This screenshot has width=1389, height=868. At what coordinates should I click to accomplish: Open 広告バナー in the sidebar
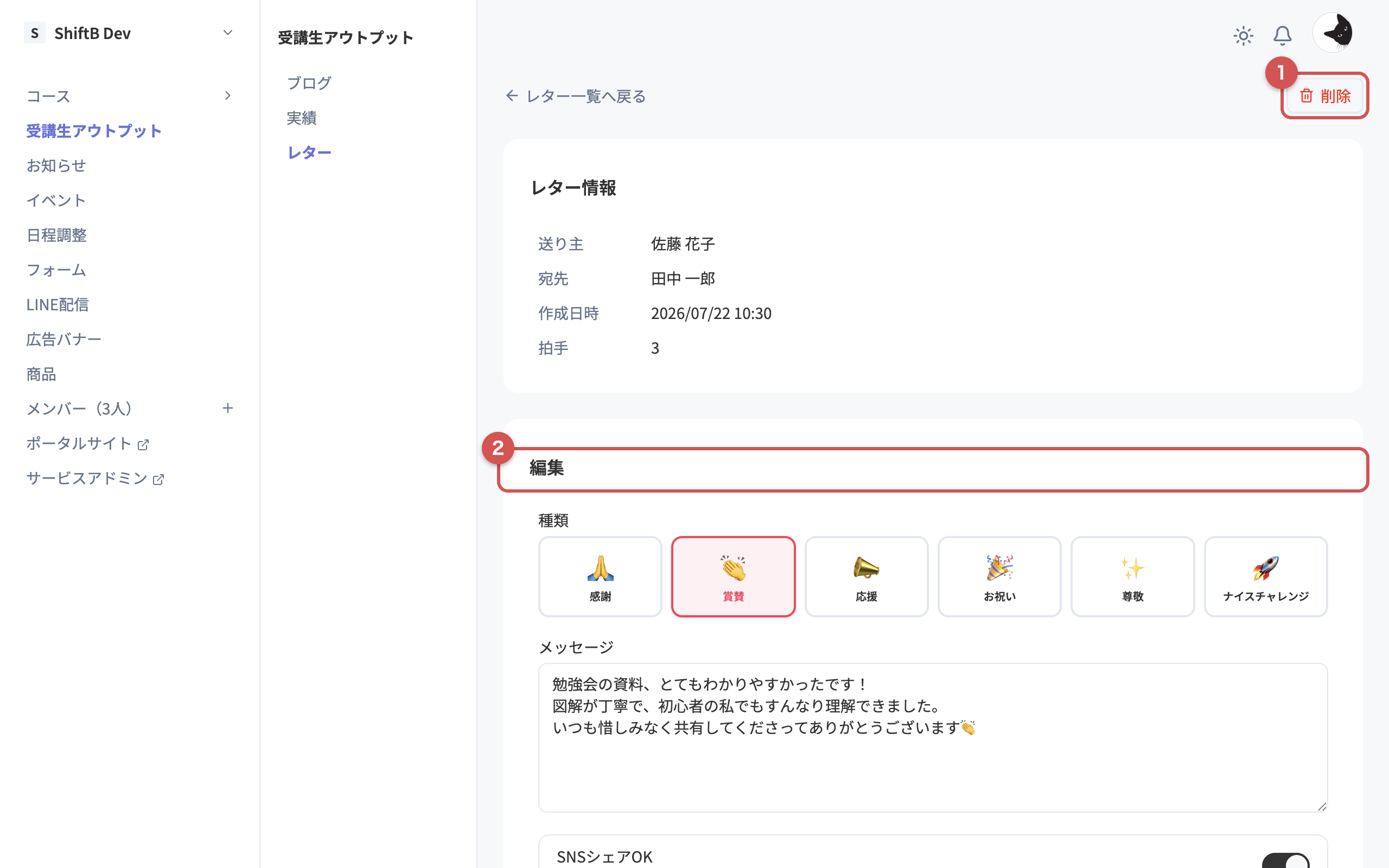[x=63, y=339]
